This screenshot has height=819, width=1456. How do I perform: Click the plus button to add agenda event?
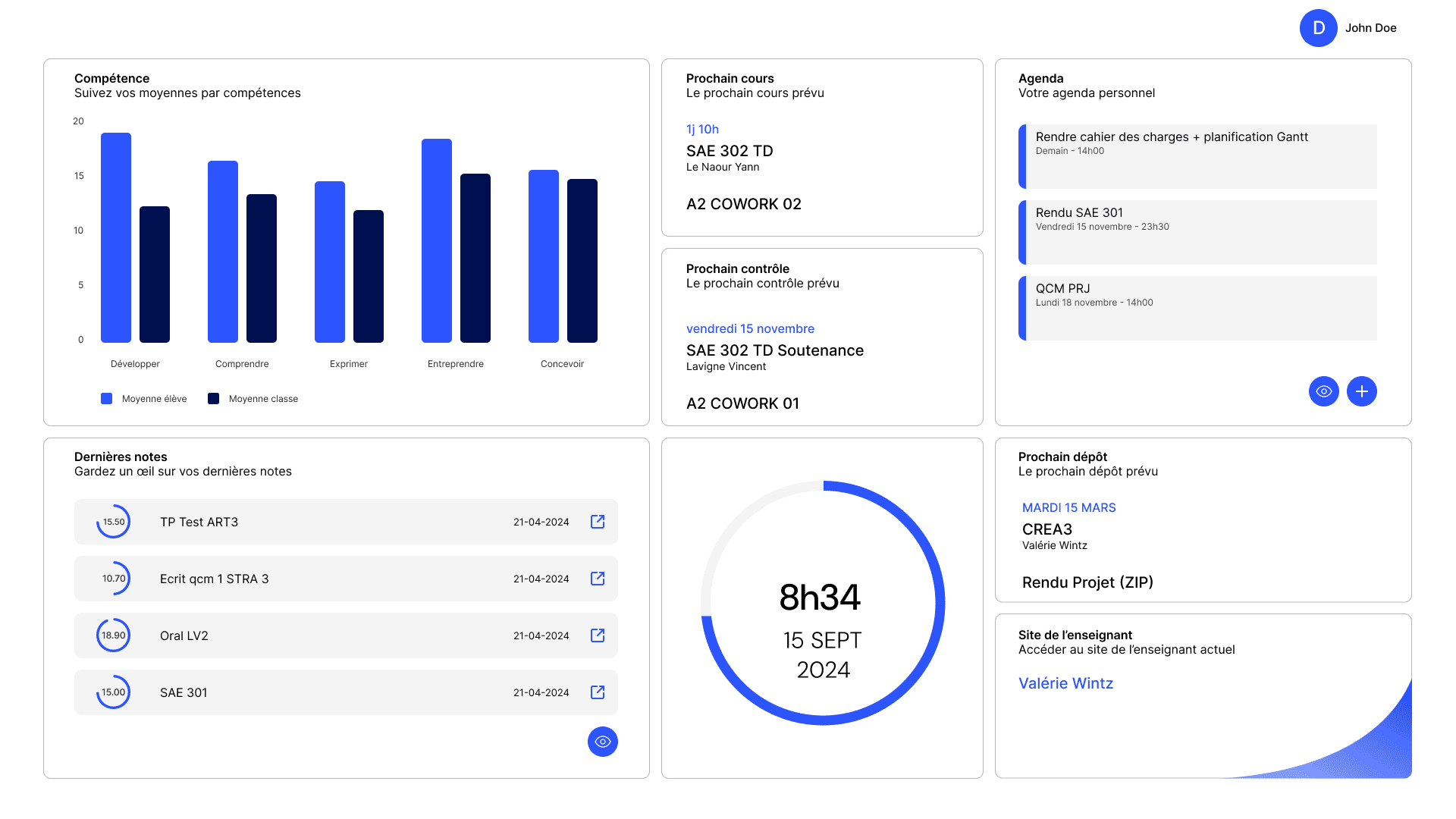pos(1361,391)
